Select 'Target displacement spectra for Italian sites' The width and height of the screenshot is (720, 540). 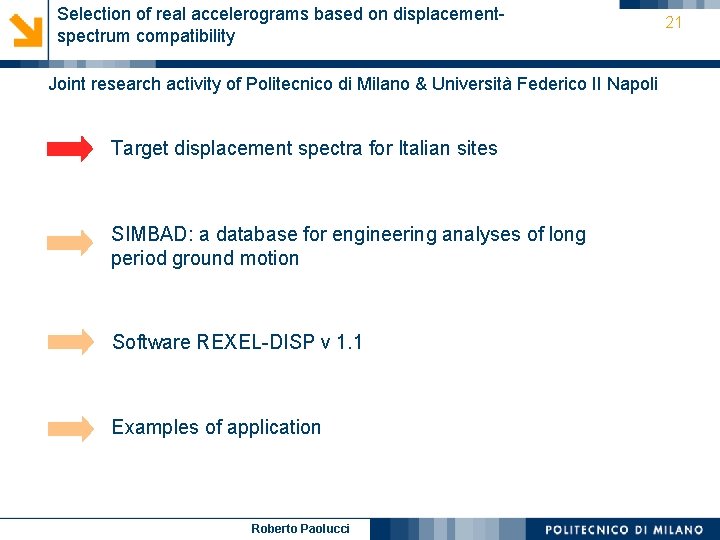point(304,148)
